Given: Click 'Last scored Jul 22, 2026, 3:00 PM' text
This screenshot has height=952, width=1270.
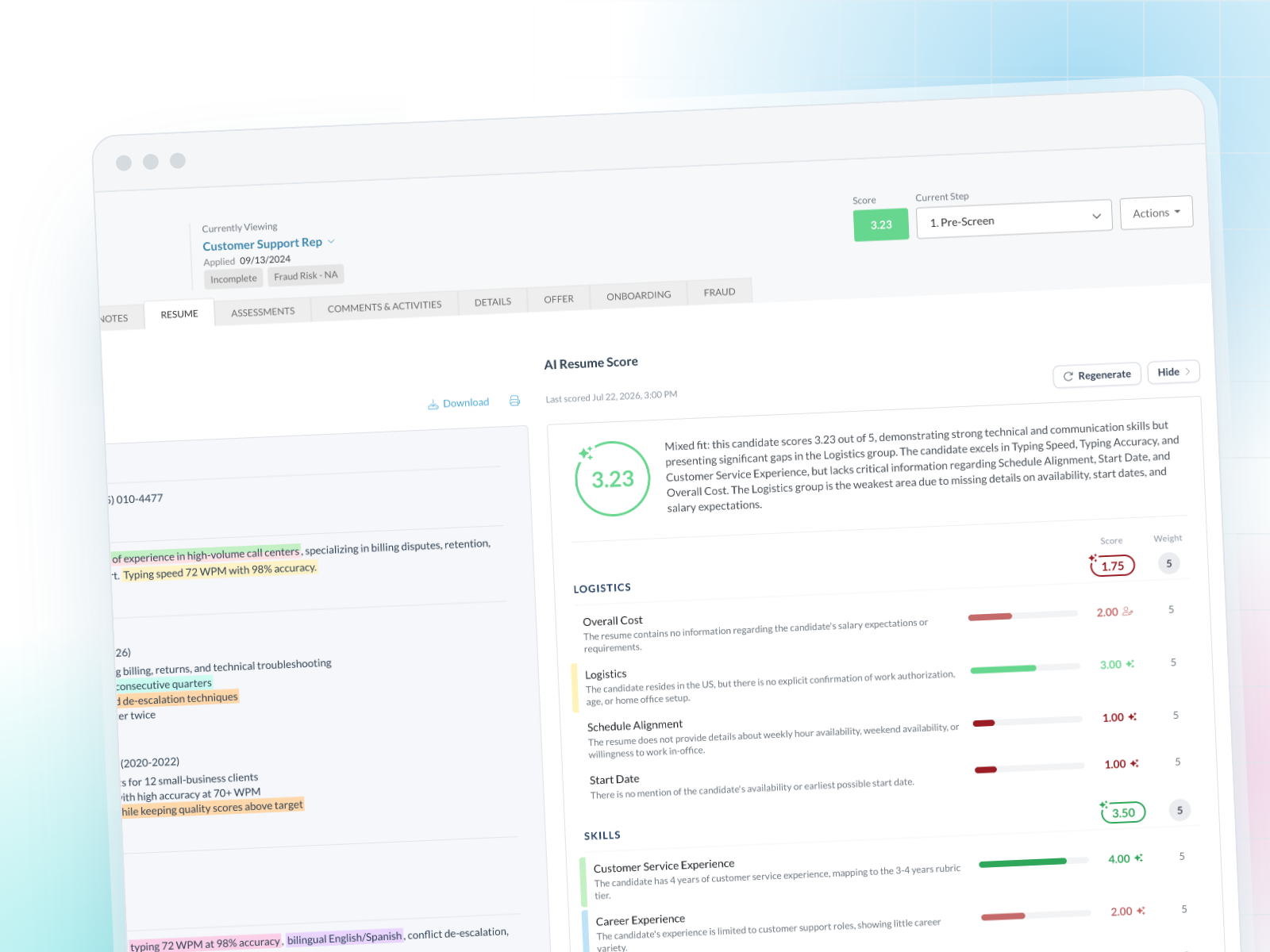Looking at the screenshot, I should (611, 397).
